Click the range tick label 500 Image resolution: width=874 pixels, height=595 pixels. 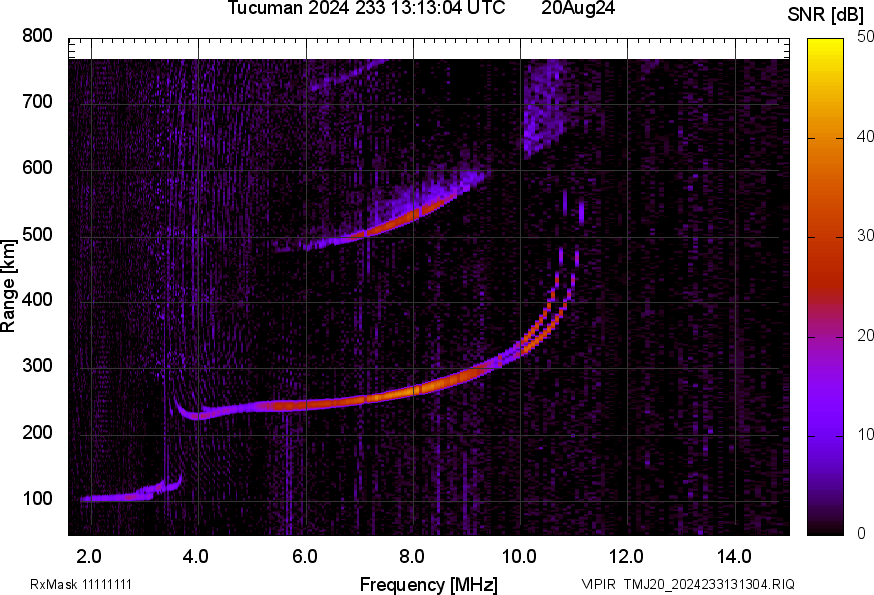(x=37, y=234)
